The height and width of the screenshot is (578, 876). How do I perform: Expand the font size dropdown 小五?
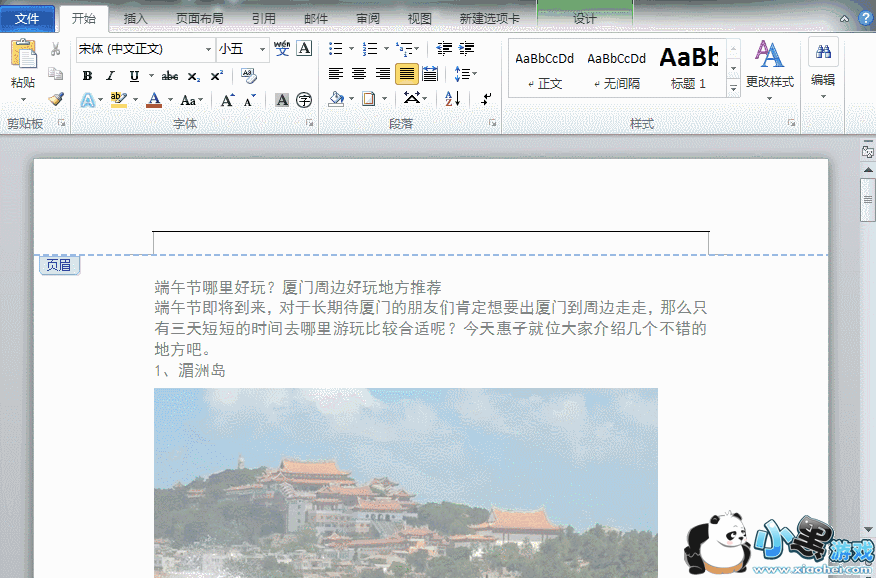click(263, 49)
